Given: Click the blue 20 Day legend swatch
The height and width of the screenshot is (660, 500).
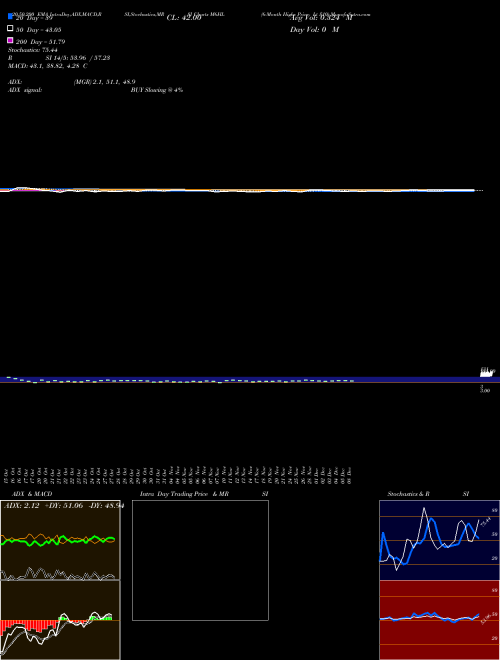Looking at the screenshot, I should 10,16.
